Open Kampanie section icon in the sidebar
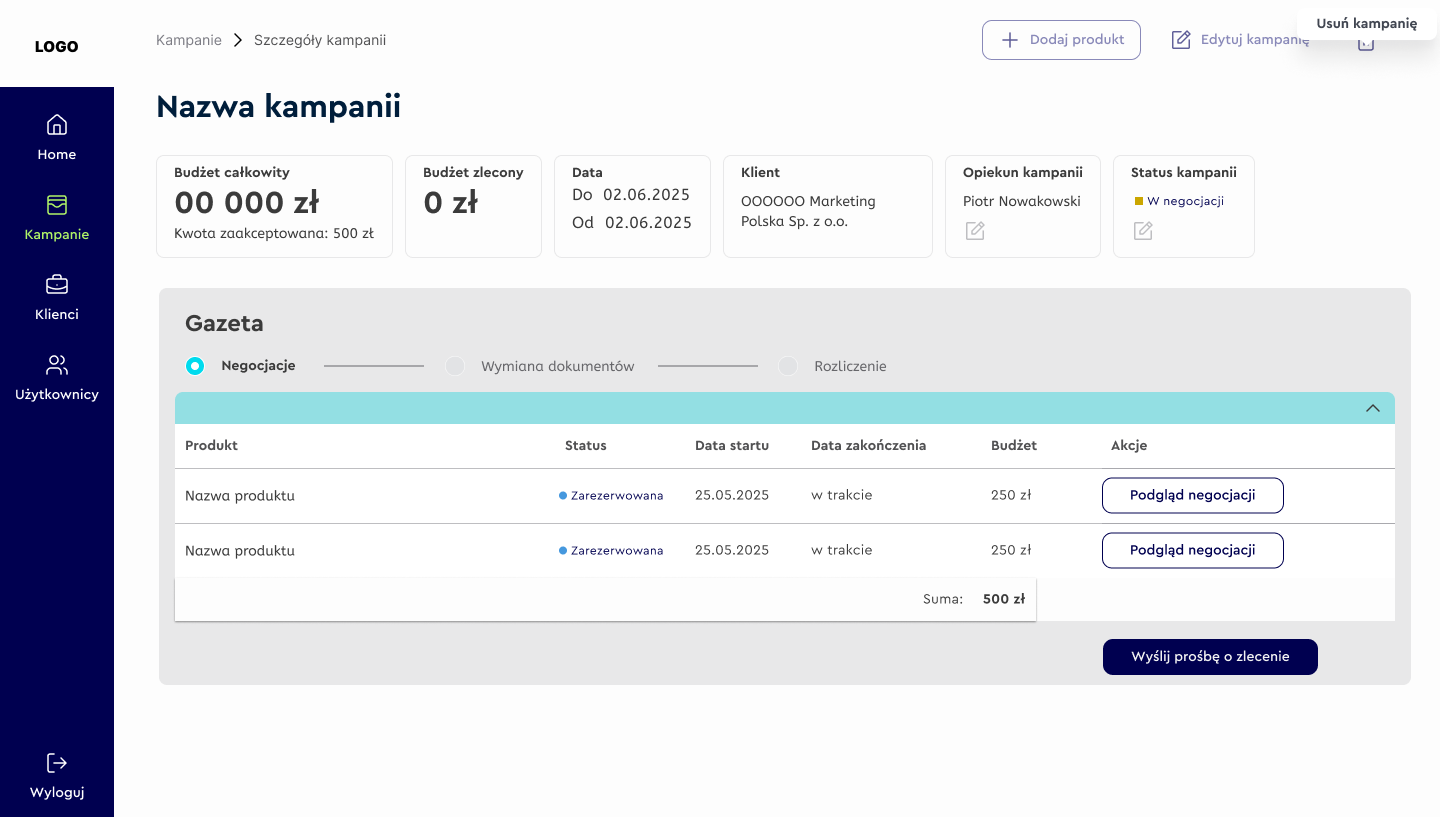1440x817 pixels. [x=57, y=205]
